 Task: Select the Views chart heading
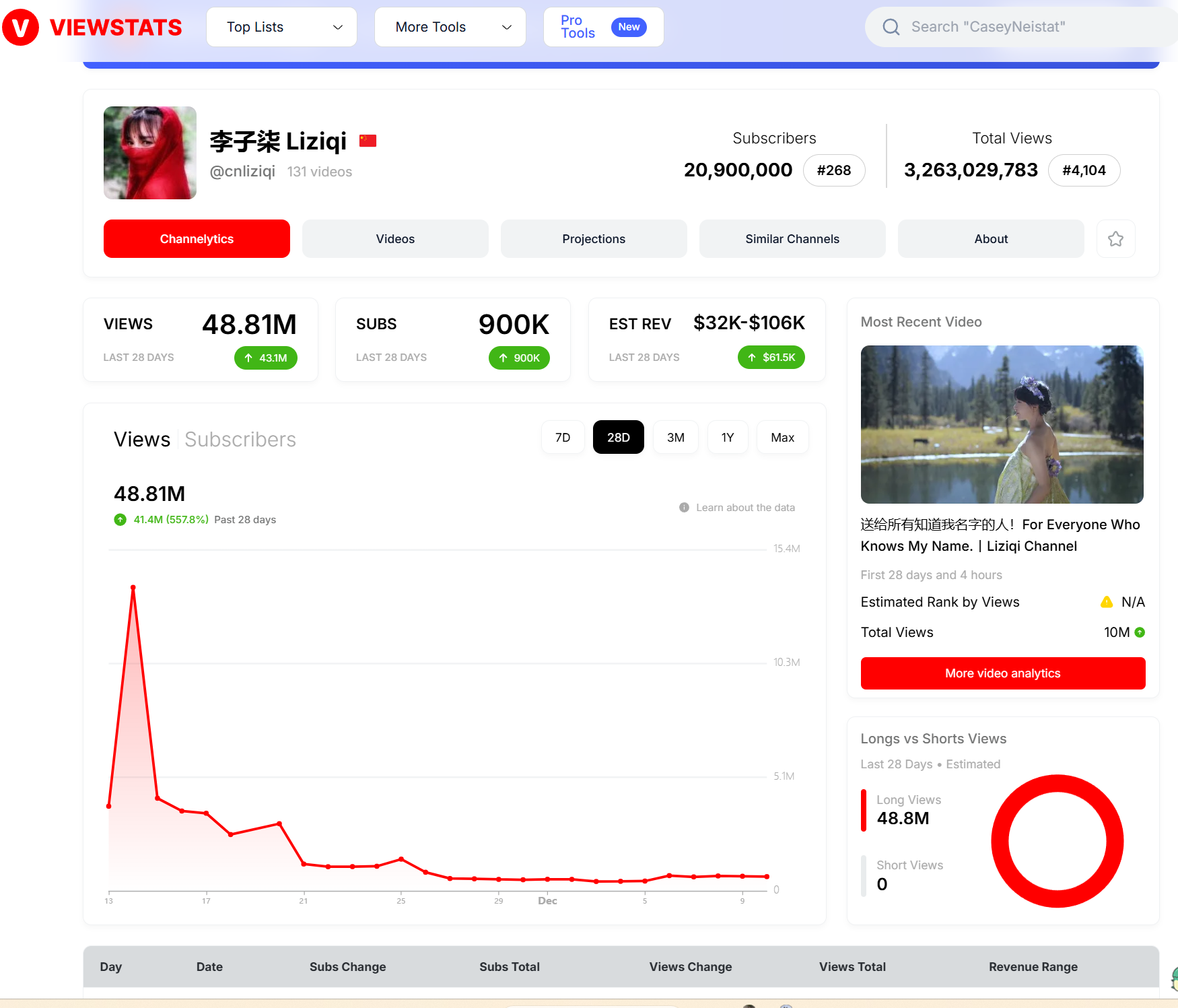(142, 439)
